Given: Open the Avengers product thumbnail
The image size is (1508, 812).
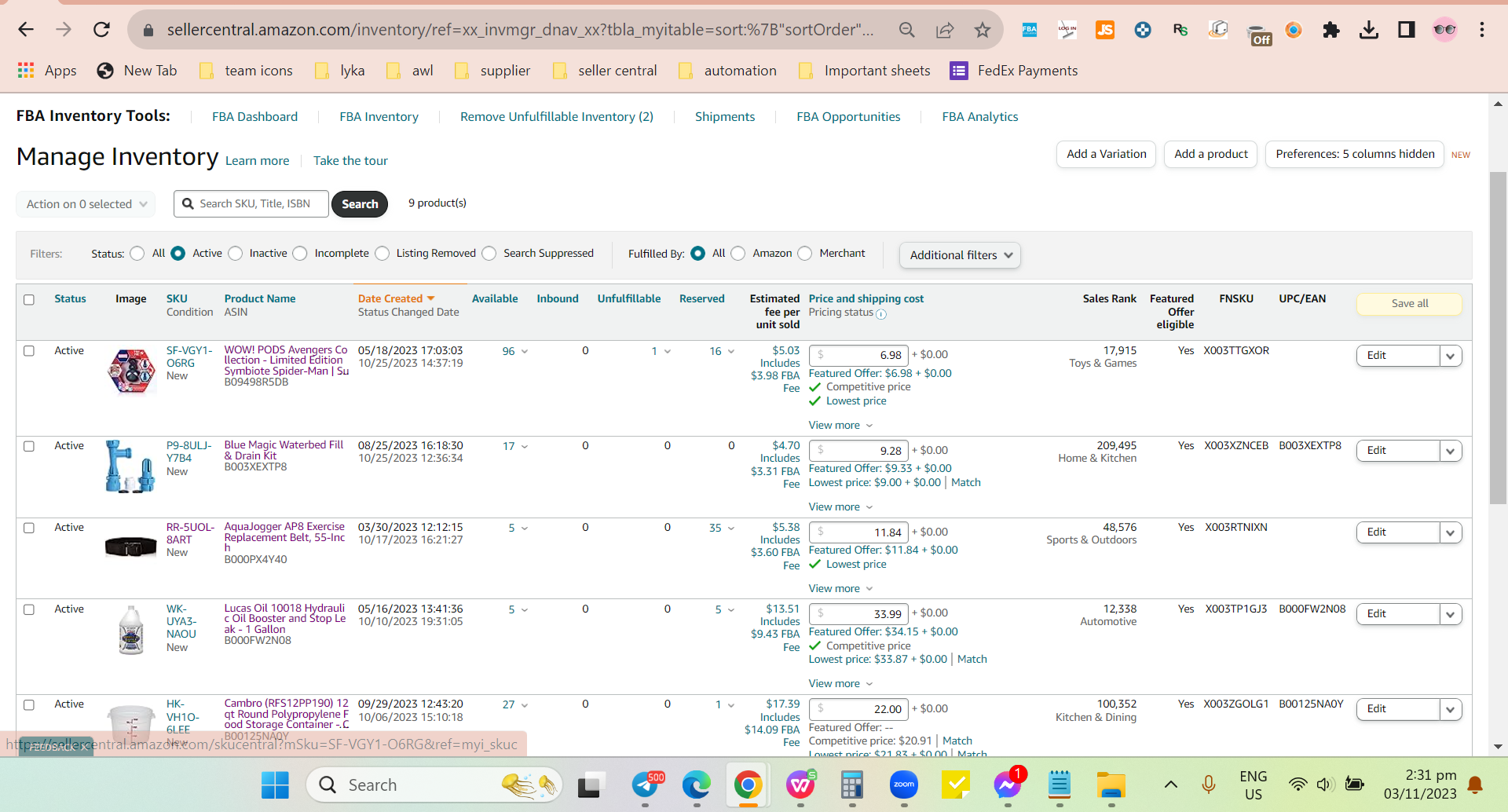Looking at the screenshot, I should click(131, 371).
